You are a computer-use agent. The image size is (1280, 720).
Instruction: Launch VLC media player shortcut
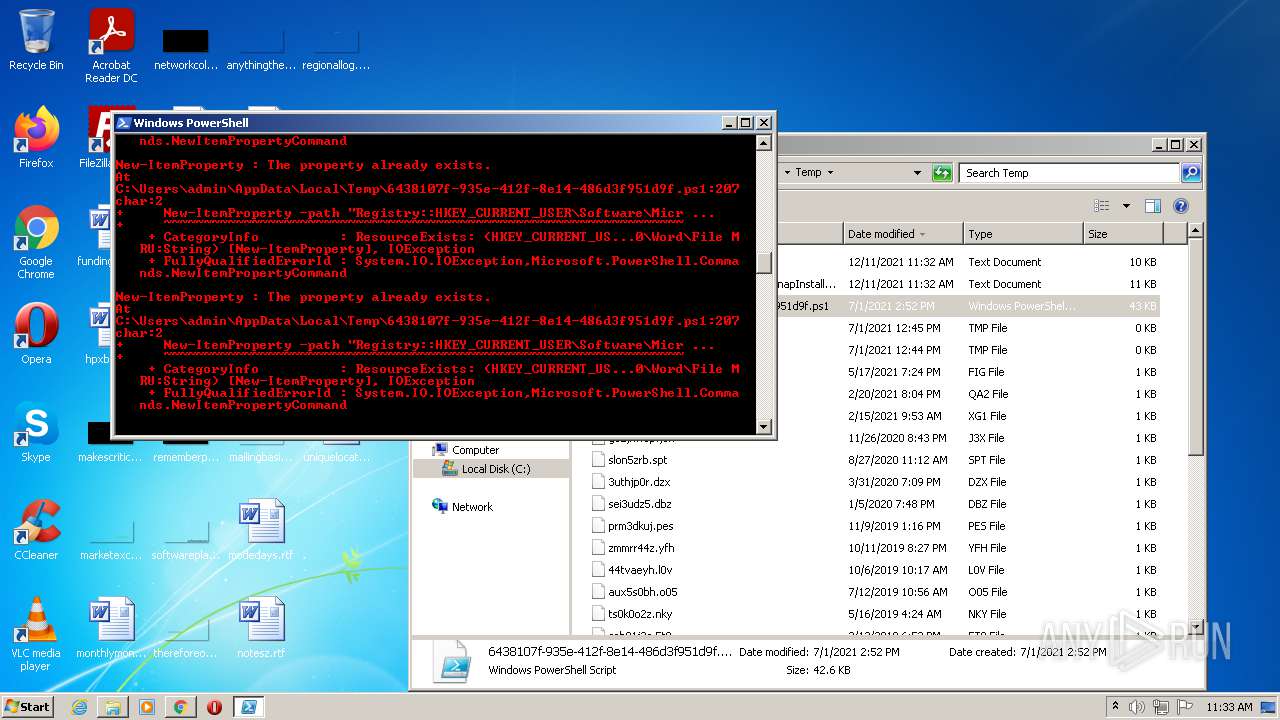pos(36,633)
